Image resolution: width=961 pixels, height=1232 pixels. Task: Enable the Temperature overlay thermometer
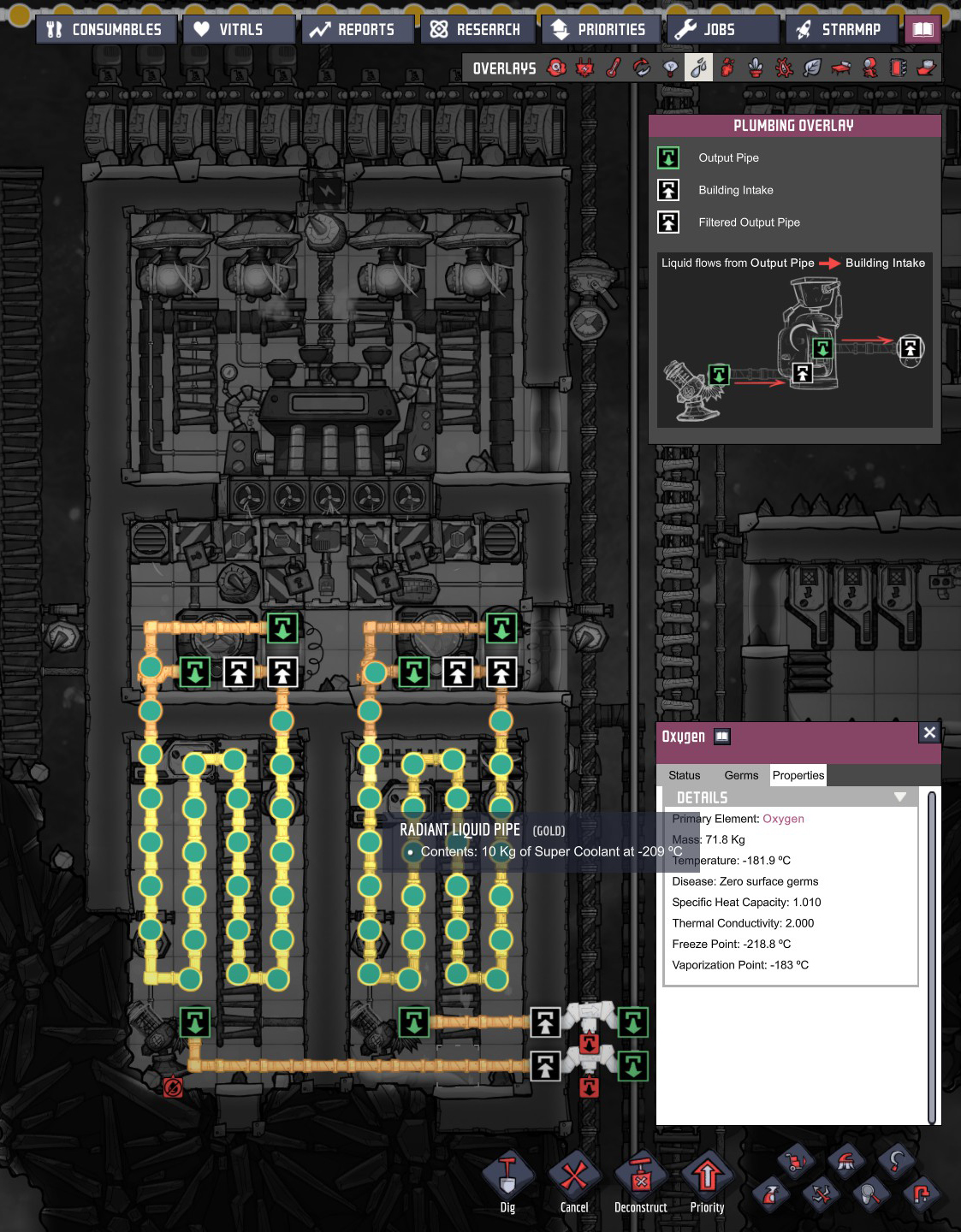click(x=614, y=68)
